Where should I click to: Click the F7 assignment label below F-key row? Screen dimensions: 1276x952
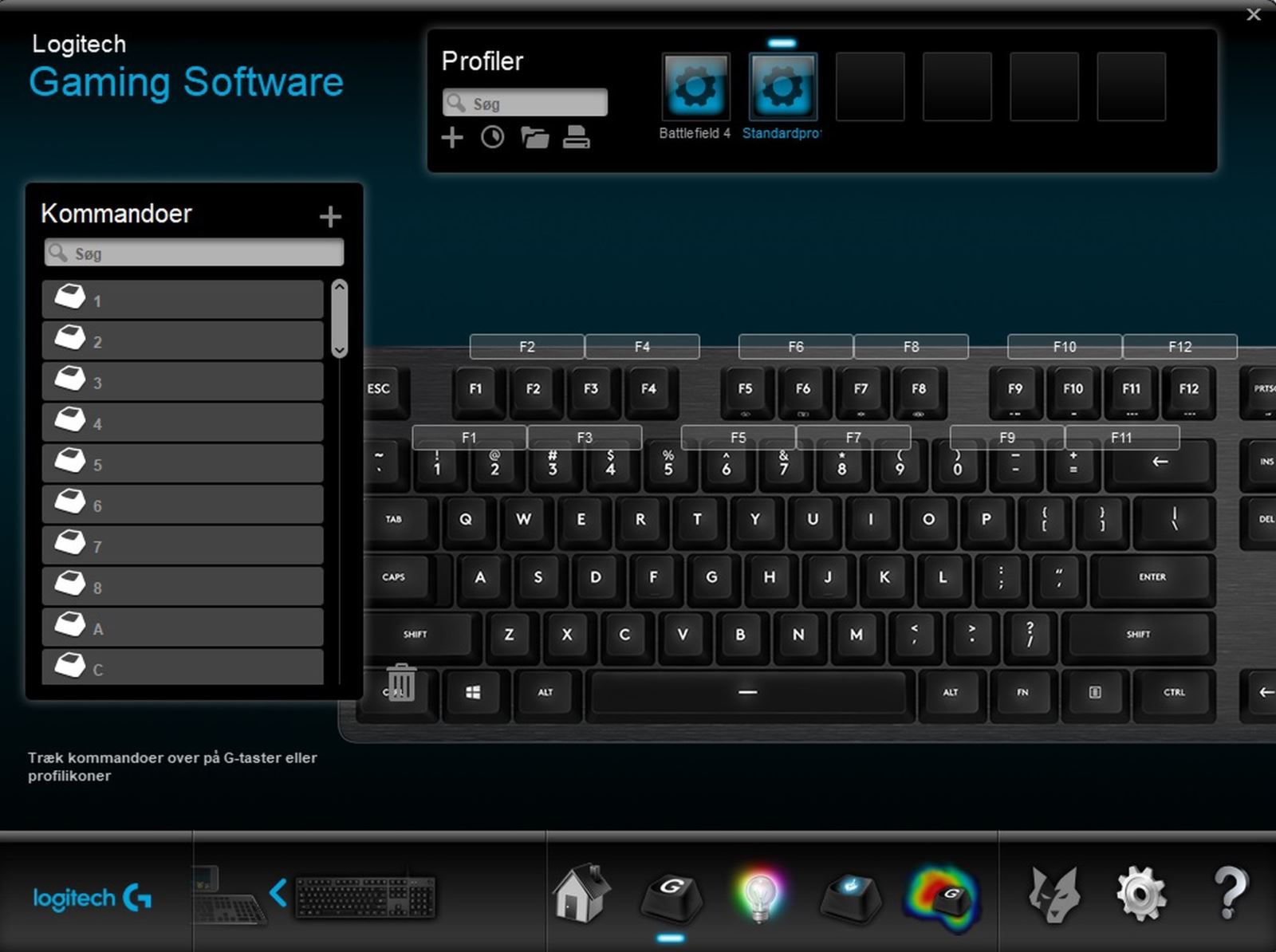pos(853,438)
